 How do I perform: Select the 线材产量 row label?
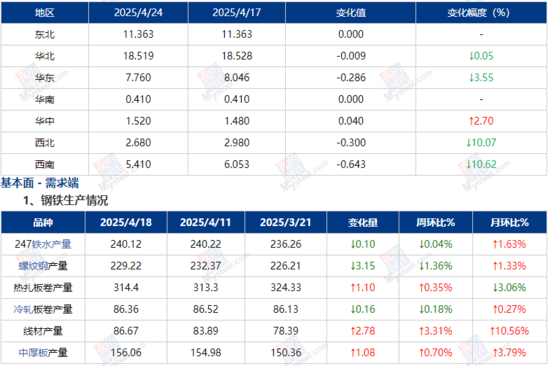[x=43, y=331]
